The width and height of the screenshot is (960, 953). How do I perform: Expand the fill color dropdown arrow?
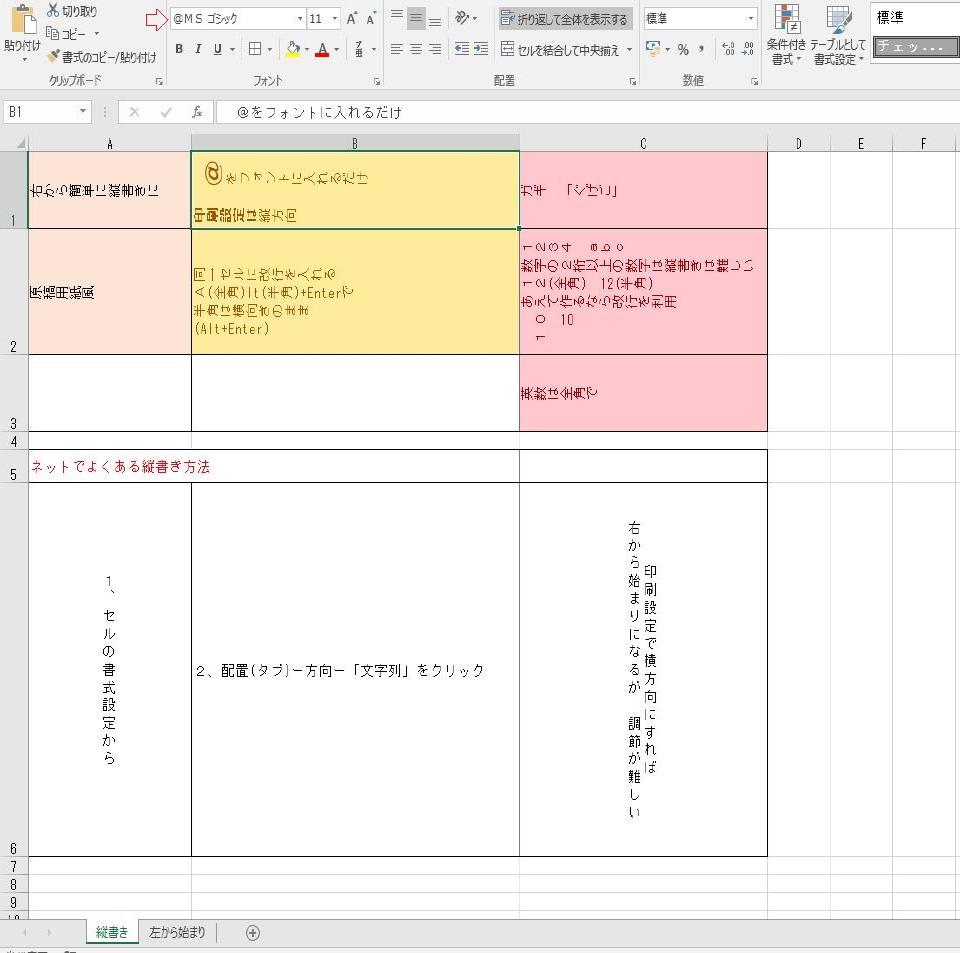coord(307,49)
